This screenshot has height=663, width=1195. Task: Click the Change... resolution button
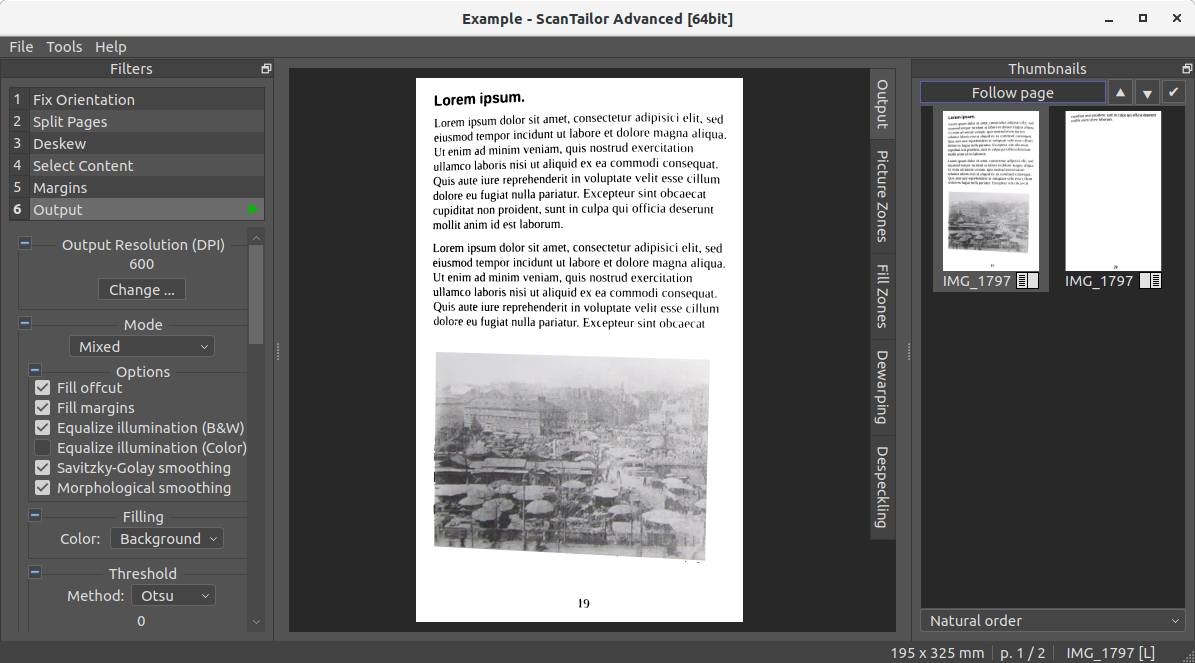142,290
